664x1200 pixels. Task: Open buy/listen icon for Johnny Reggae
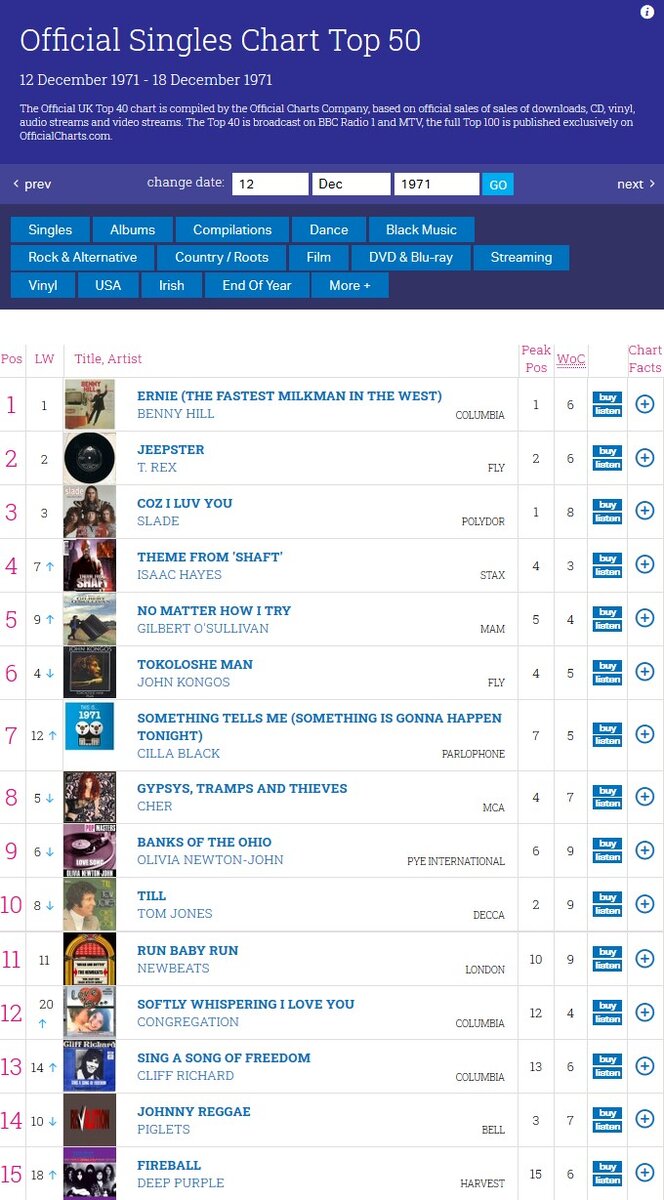[607, 1120]
